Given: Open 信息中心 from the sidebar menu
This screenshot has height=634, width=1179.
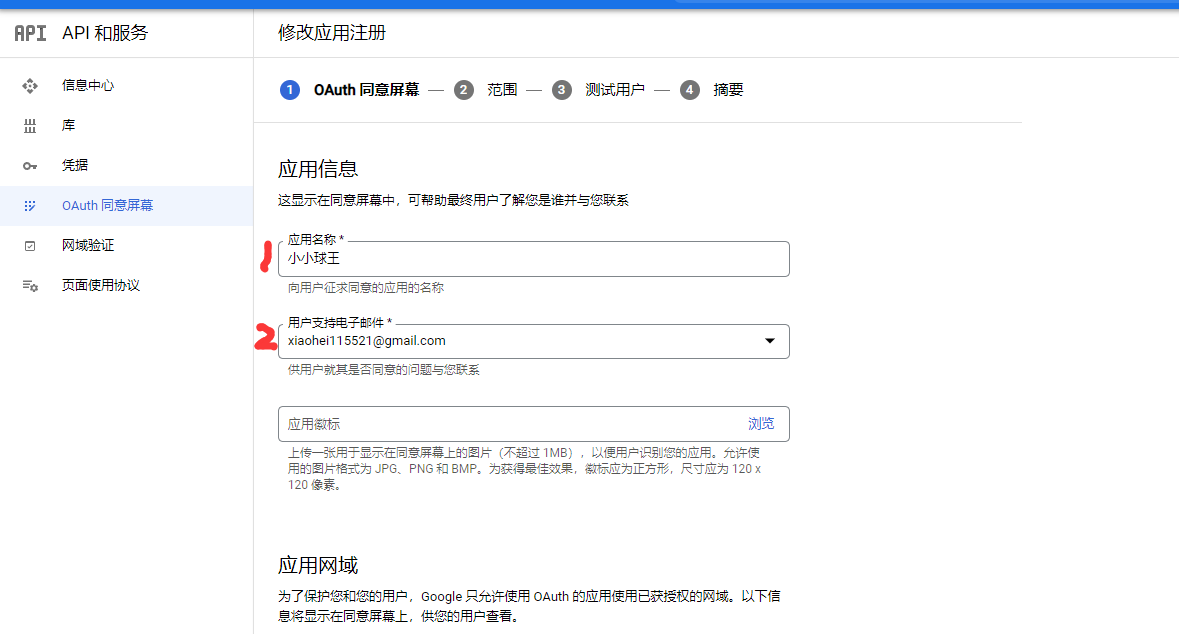Looking at the screenshot, I should [x=88, y=86].
